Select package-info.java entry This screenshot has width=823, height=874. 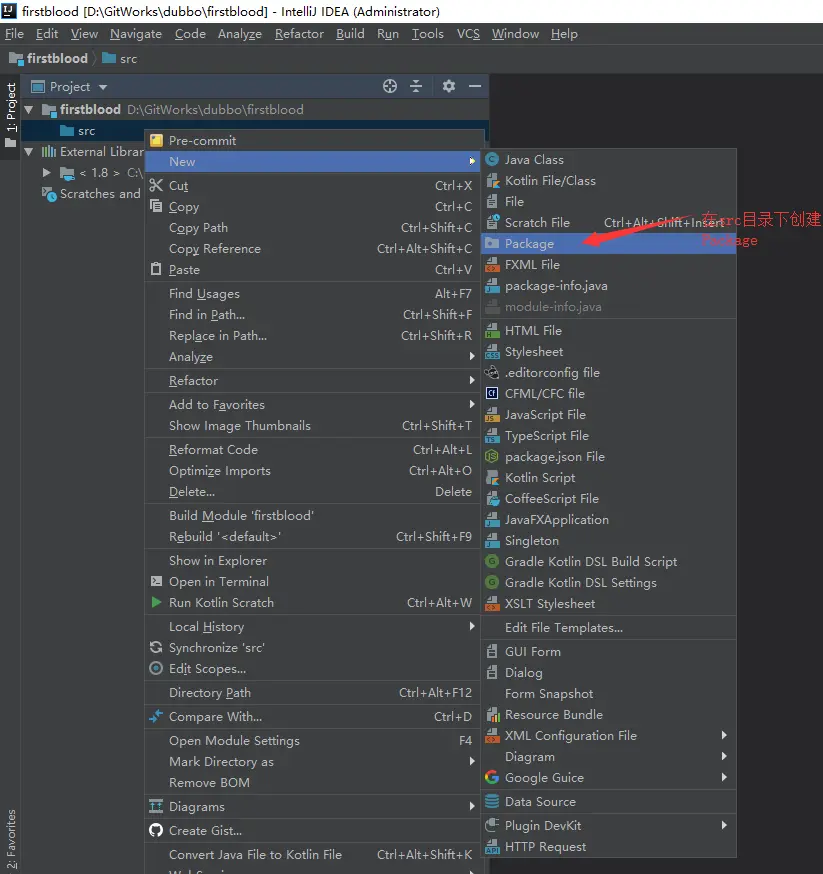(608, 286)
